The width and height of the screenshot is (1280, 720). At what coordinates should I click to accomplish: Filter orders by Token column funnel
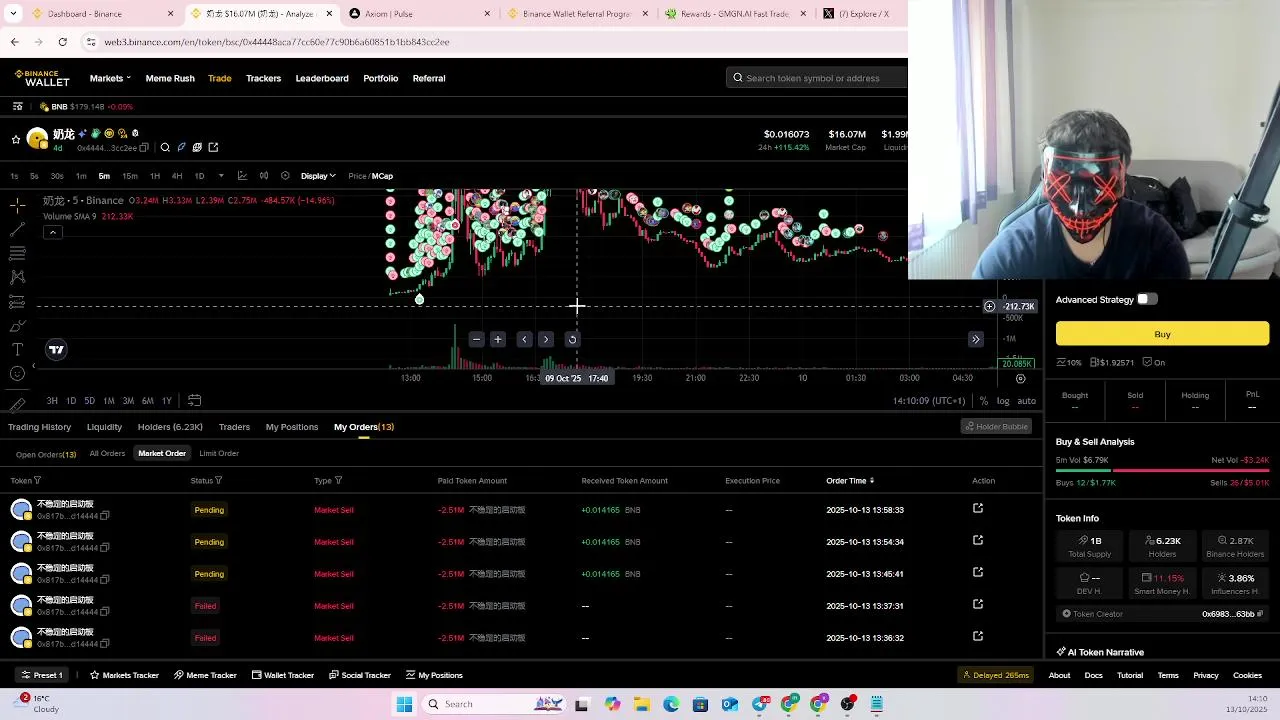(37, 481)
